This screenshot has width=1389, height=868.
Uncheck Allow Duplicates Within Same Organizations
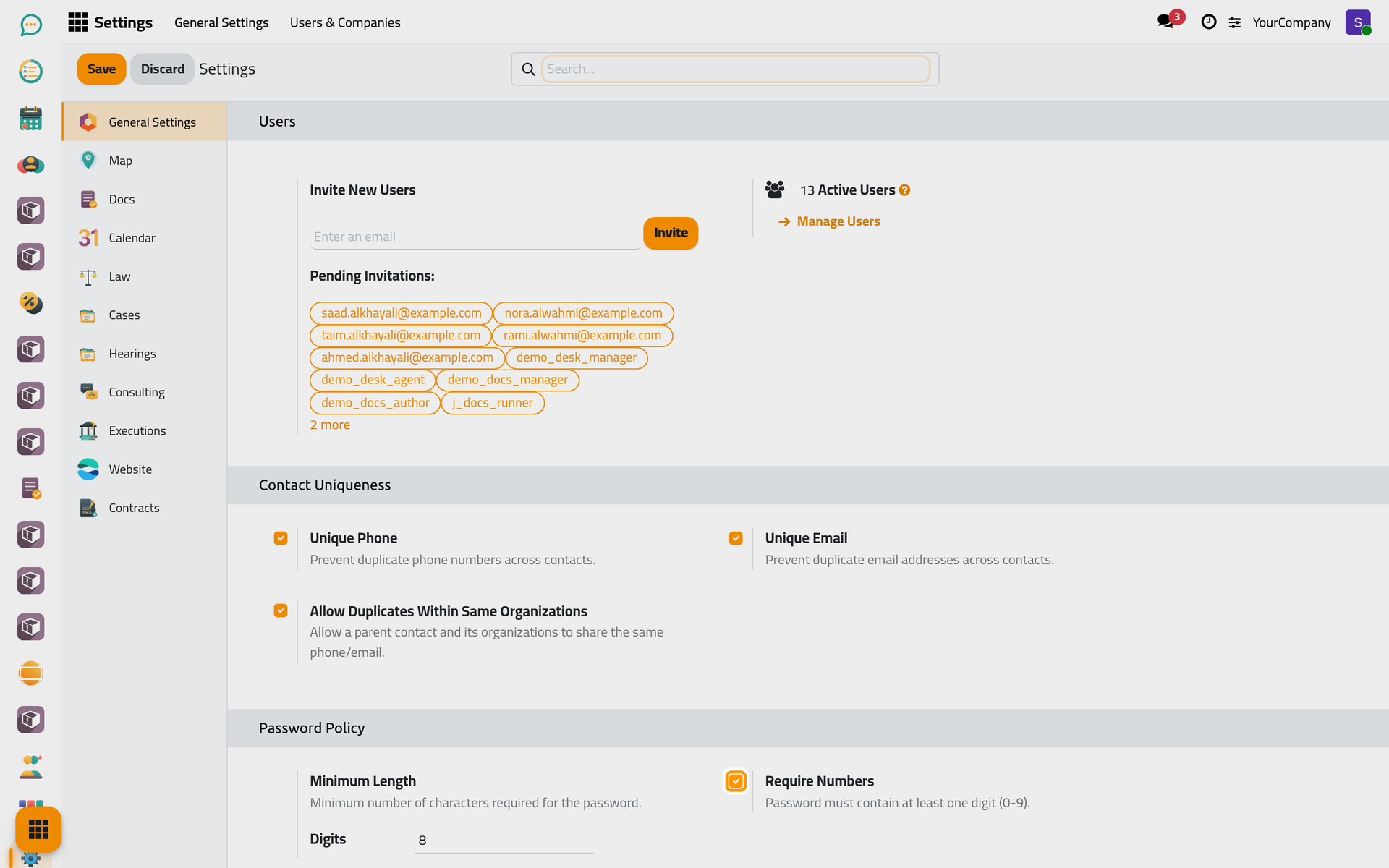281,610
